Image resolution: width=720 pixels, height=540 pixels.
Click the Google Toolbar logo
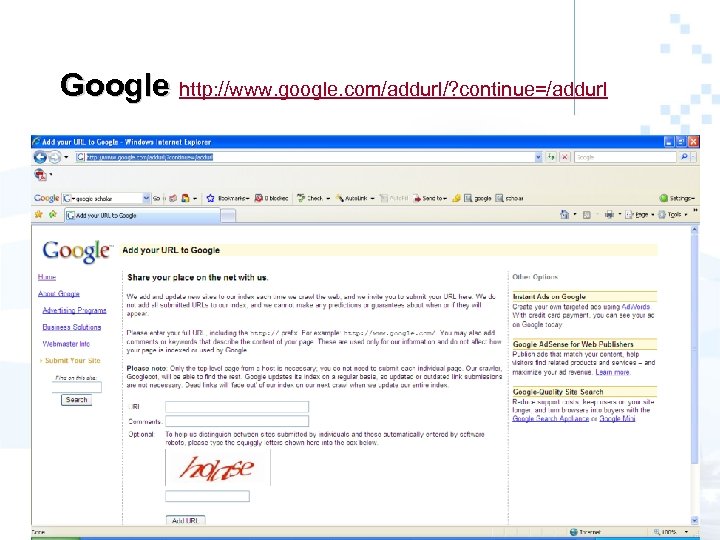(x=46, y=198)
